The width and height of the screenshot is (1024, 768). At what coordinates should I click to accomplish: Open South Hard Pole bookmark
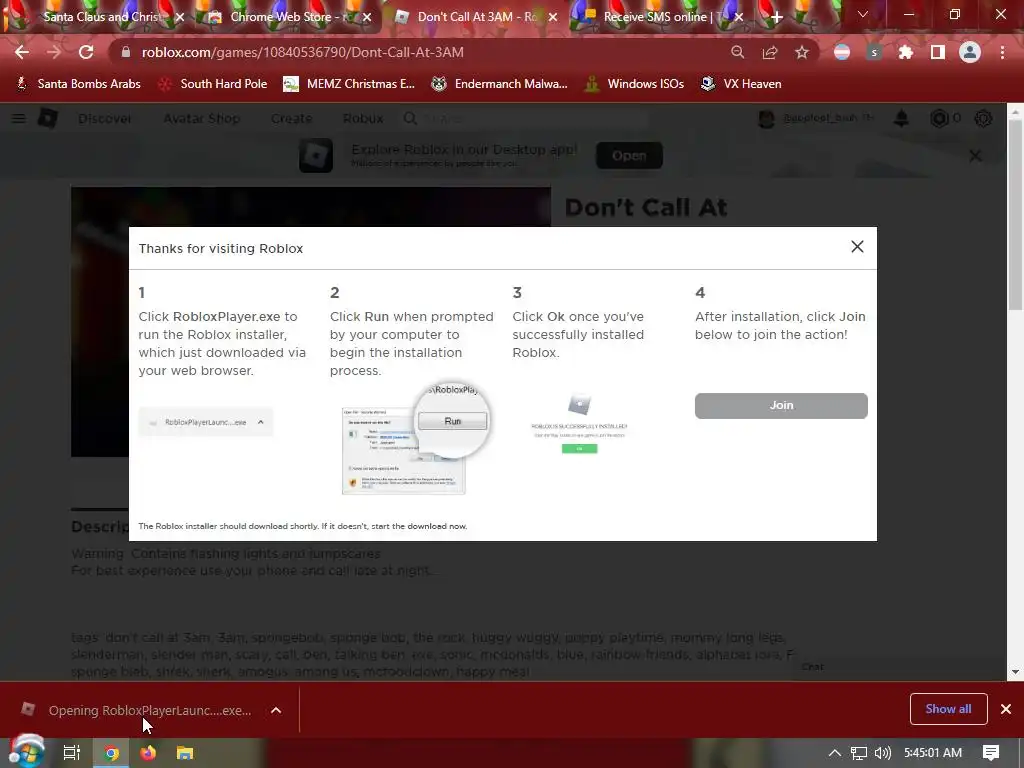[x=213, y=84]
